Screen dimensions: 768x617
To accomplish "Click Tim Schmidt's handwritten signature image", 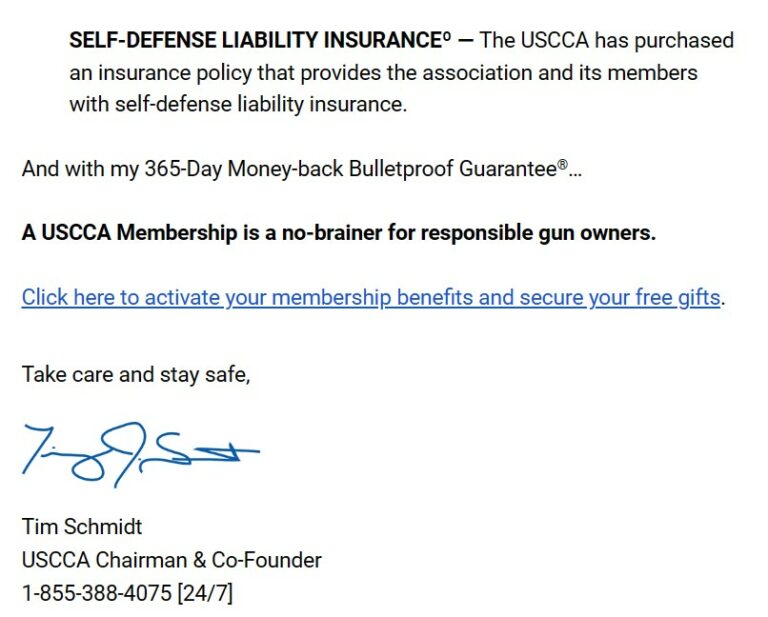I will point(139,453).
